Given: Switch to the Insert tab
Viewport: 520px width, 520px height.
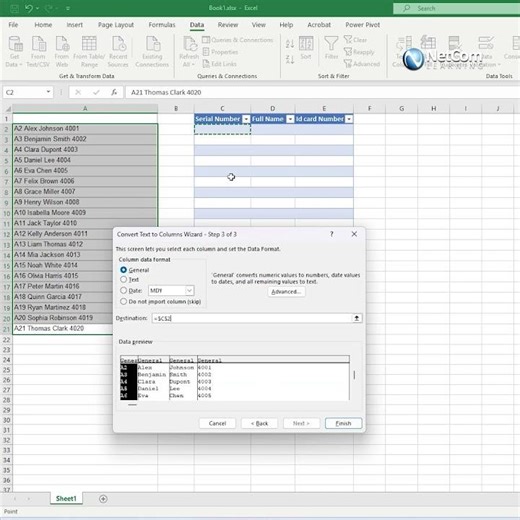Looking at the screenshot, I should pos(75,25).
